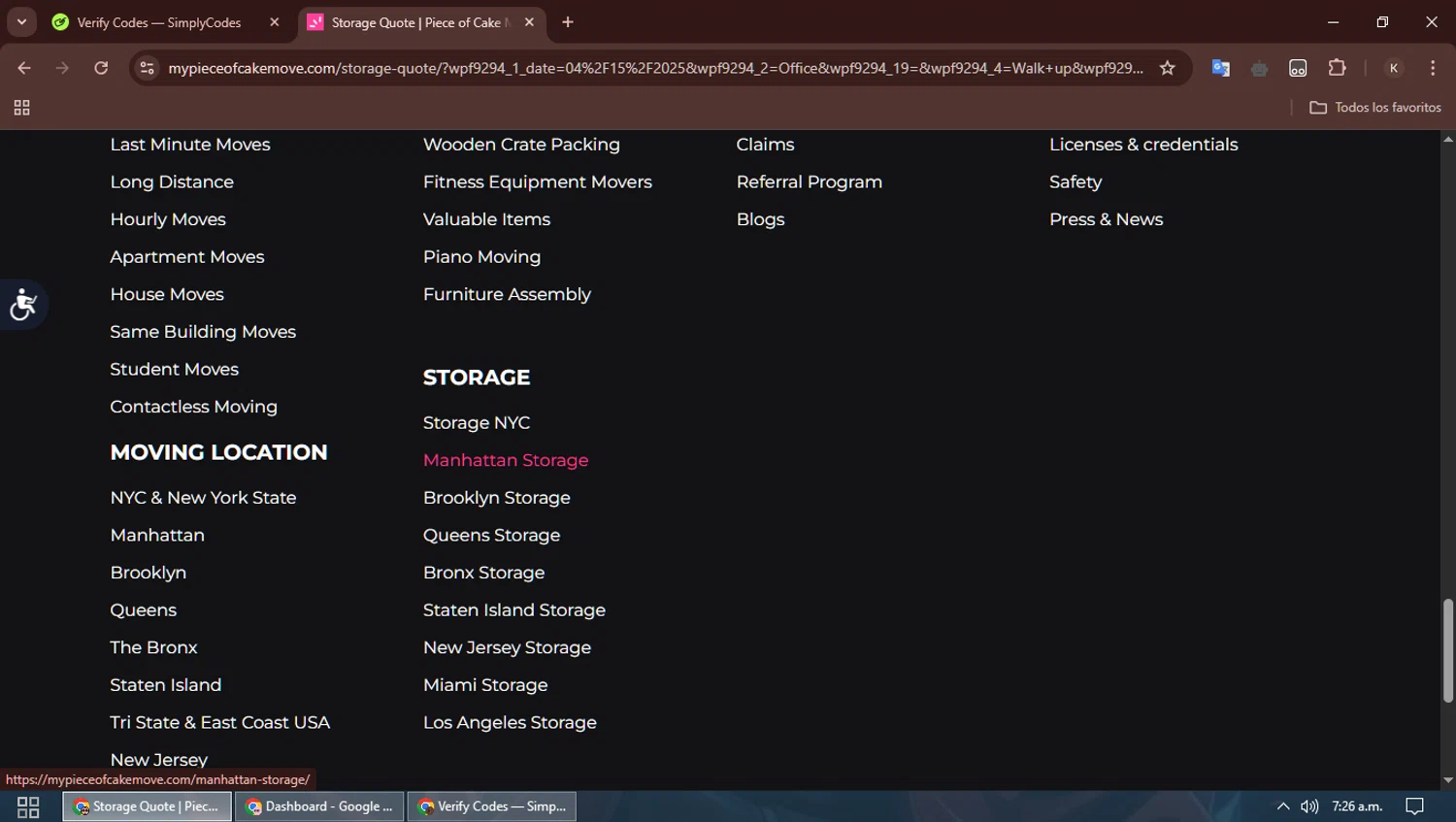Viewport: 1456px width, 822px height.
Task: Visit the Apartment Moves page
Action: click(x=187, y=257)
